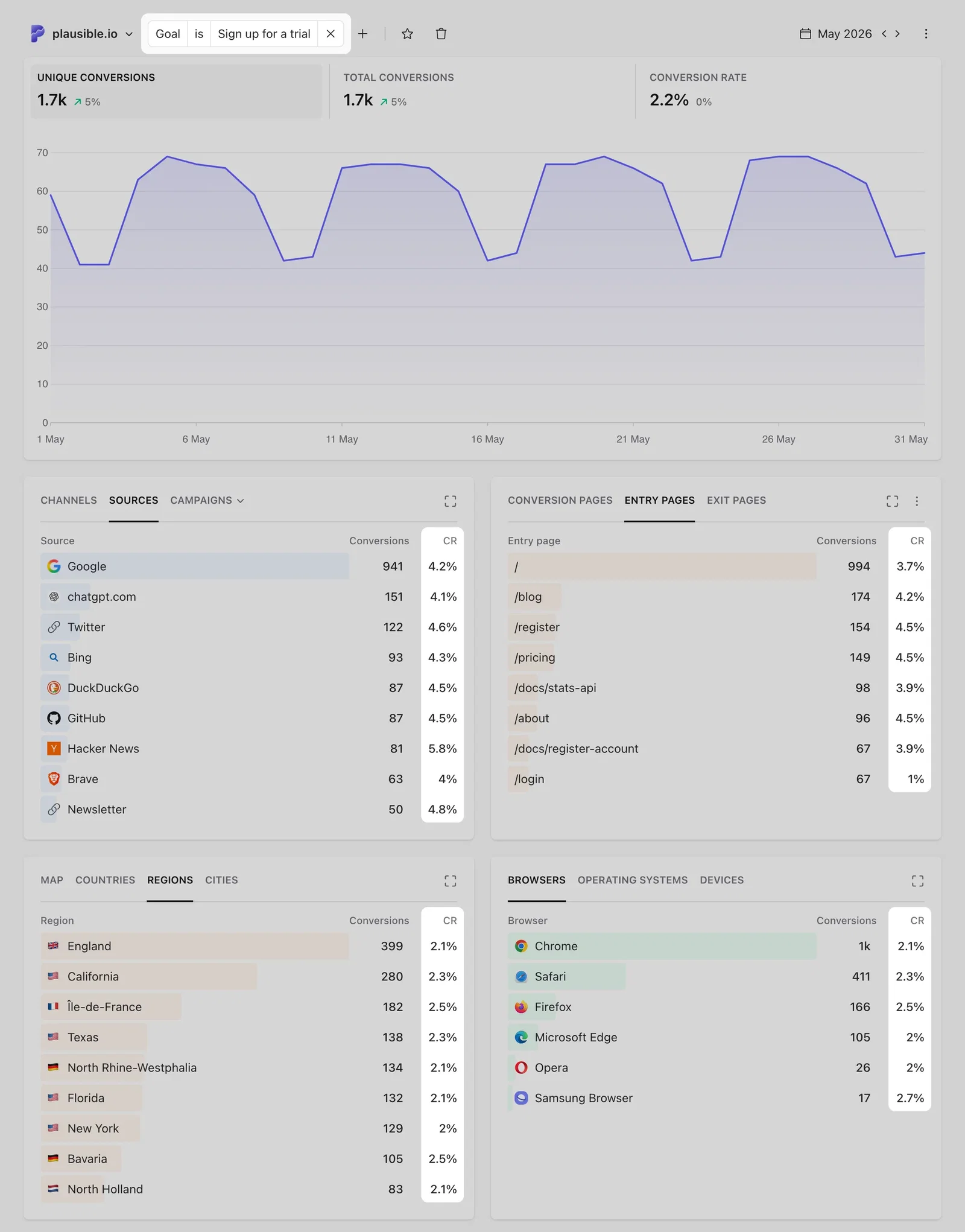Expand the Campaigns dropdown
This screenshot has height=1232, width=965.
207,500
